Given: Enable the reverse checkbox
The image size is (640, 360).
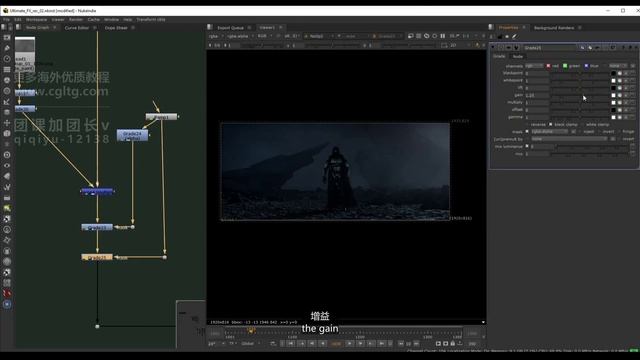Looking at the screenshot, I should 528,124.
